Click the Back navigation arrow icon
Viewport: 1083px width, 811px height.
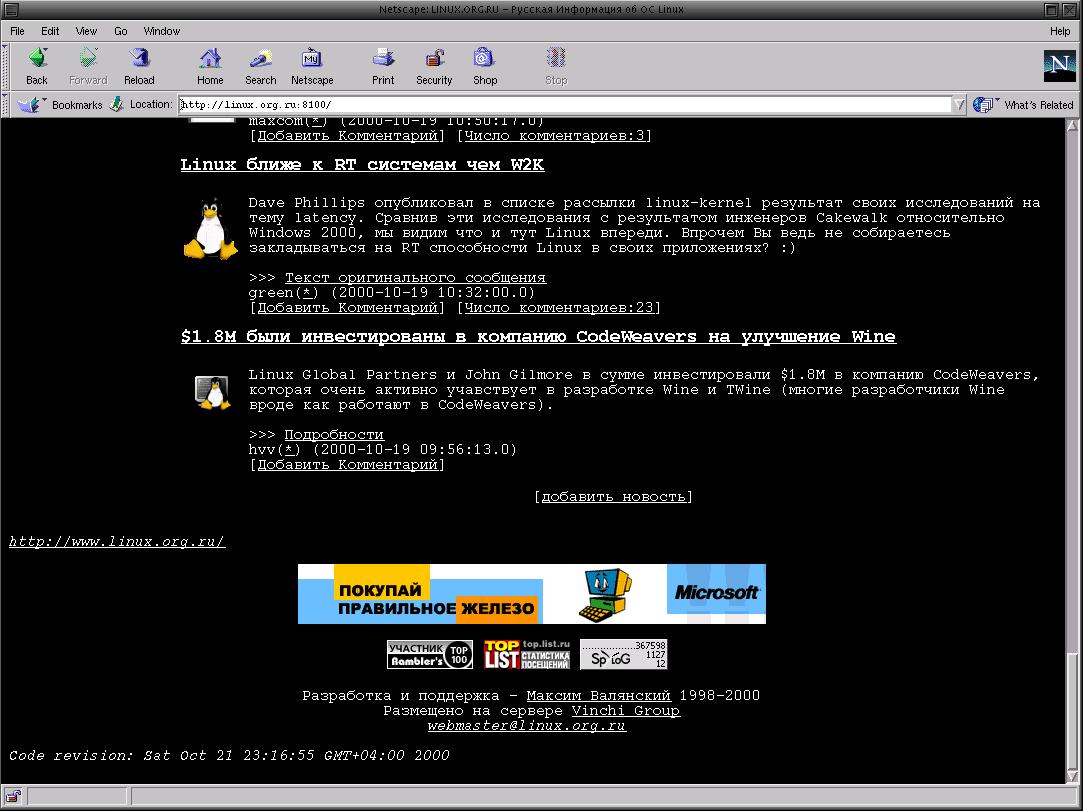click(x=37, y=60)
